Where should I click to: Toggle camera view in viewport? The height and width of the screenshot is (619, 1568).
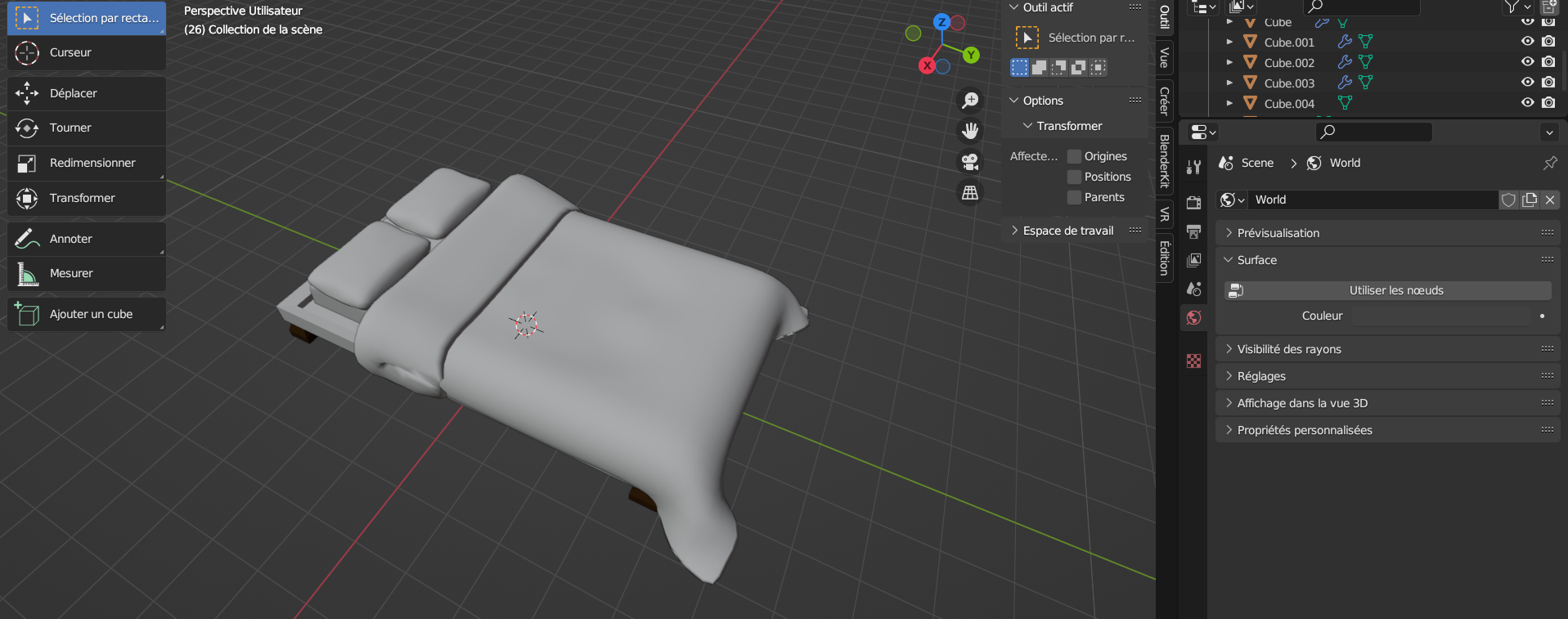pyautogui.click(x=970, y=162)
